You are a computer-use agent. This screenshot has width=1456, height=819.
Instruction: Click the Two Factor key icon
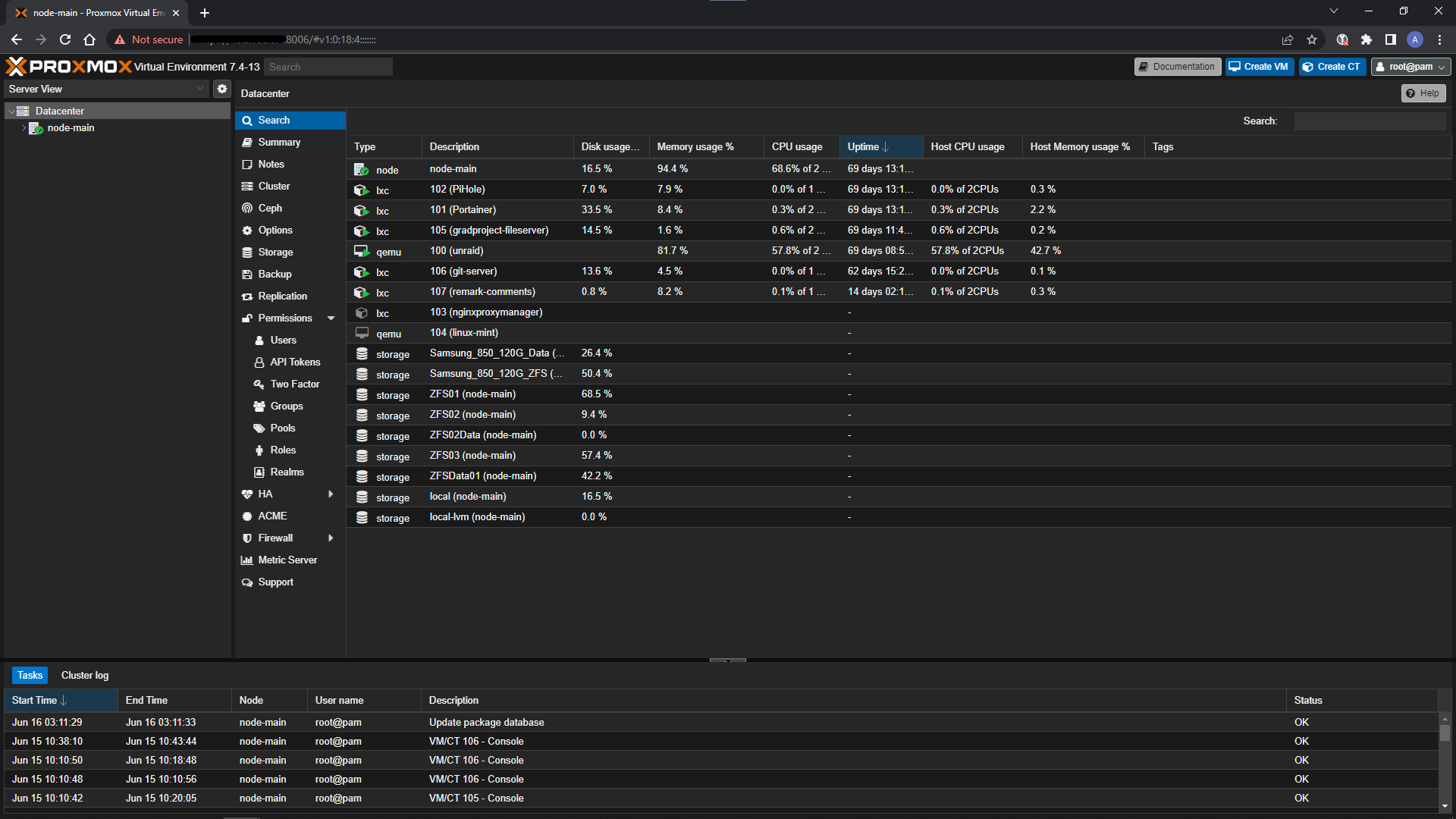[259, 384]
